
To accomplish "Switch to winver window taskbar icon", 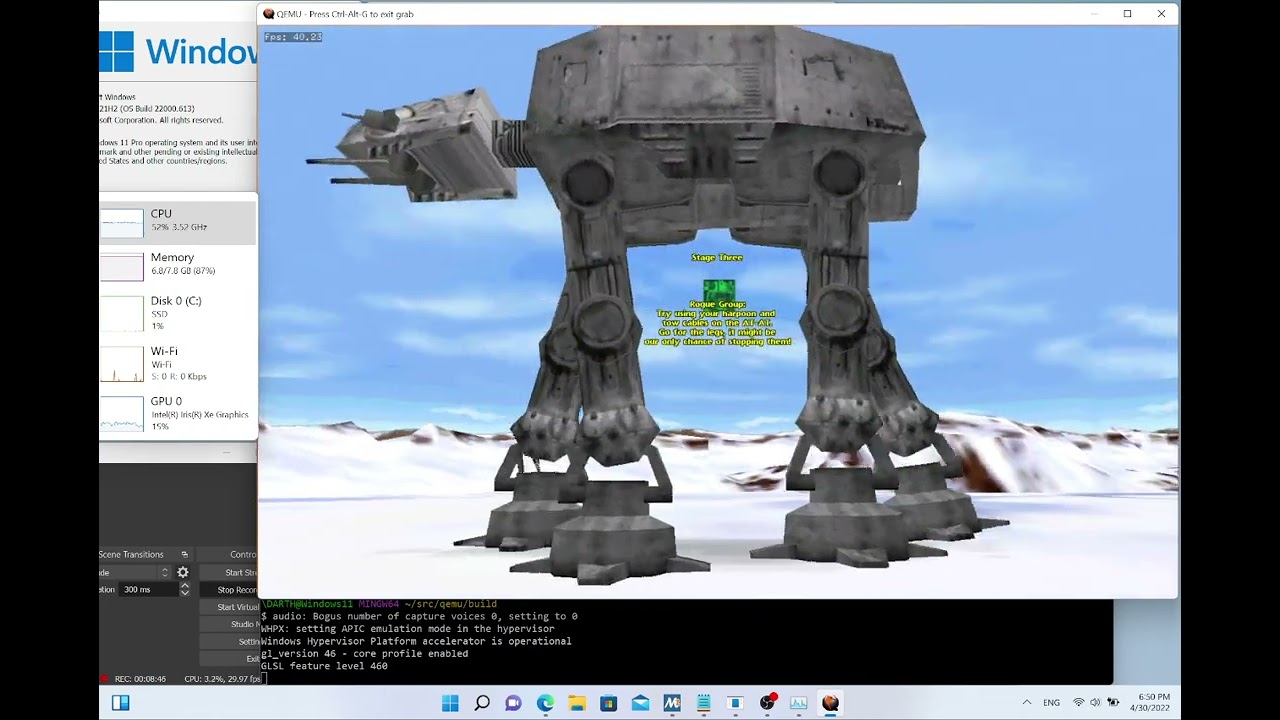I will pos(735,703).
